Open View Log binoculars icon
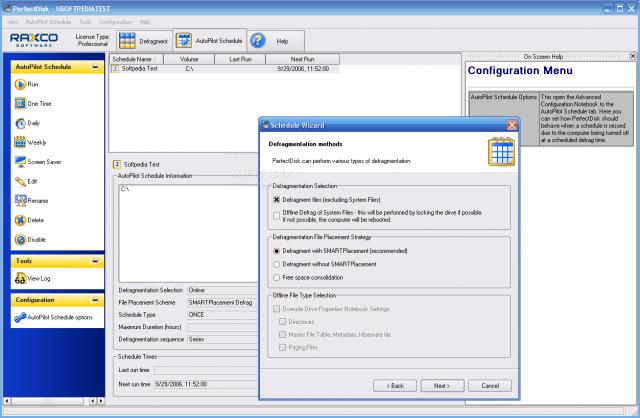Viewport: 640px width, 418px height. pyautogui.click(x=20, y=278)
